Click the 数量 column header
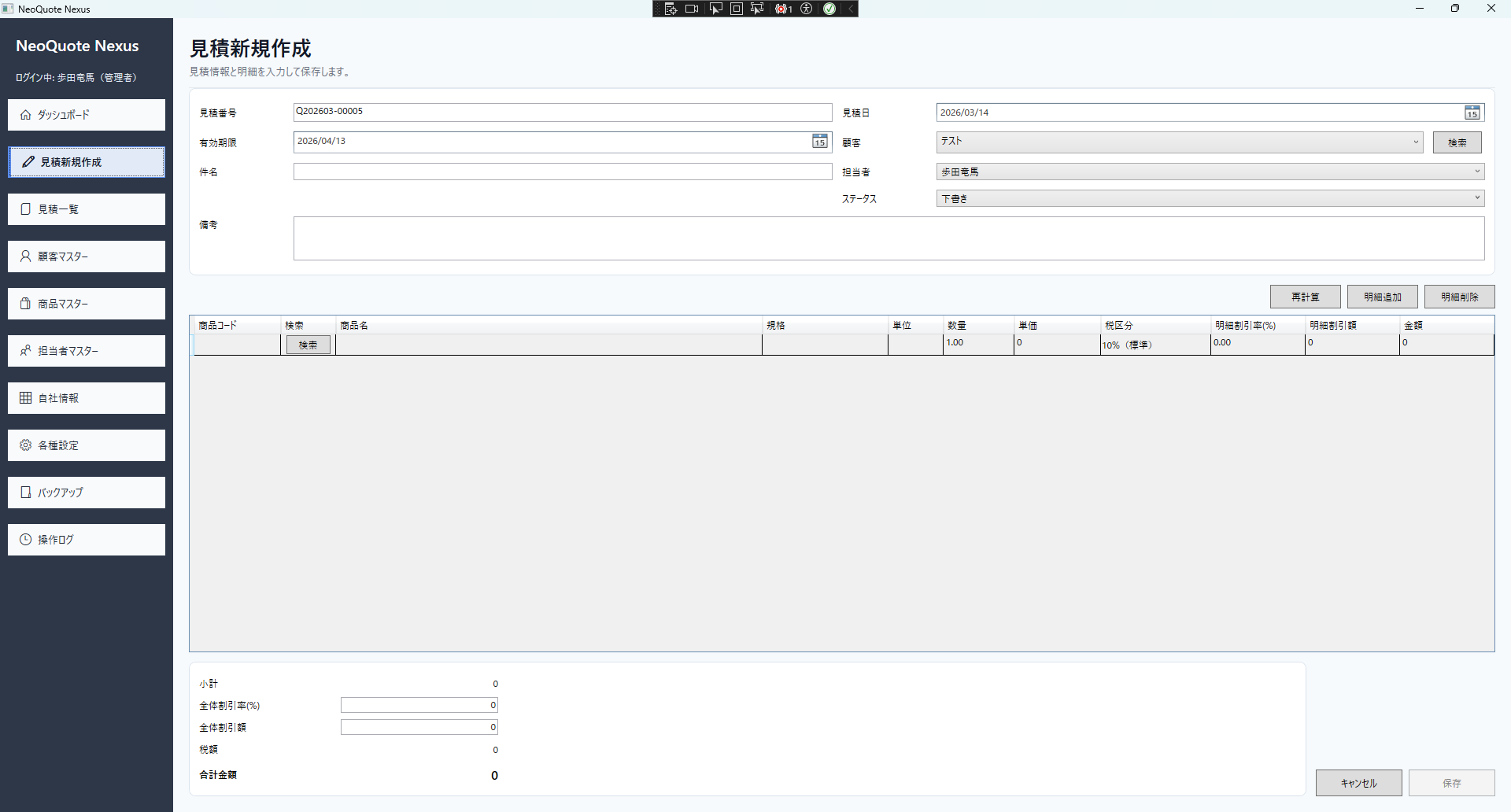The image size is (1511, 812). click(978, 325)
